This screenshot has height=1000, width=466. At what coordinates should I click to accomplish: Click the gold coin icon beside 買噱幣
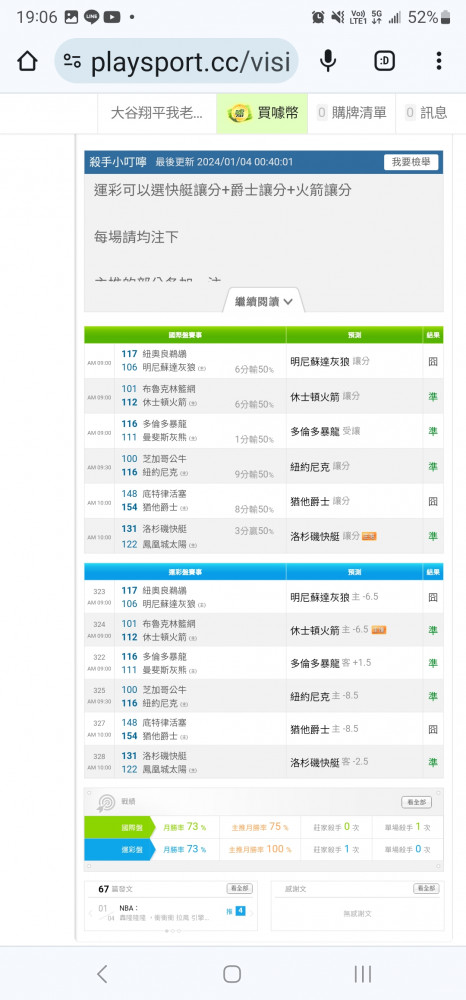(x=240, y=114)
